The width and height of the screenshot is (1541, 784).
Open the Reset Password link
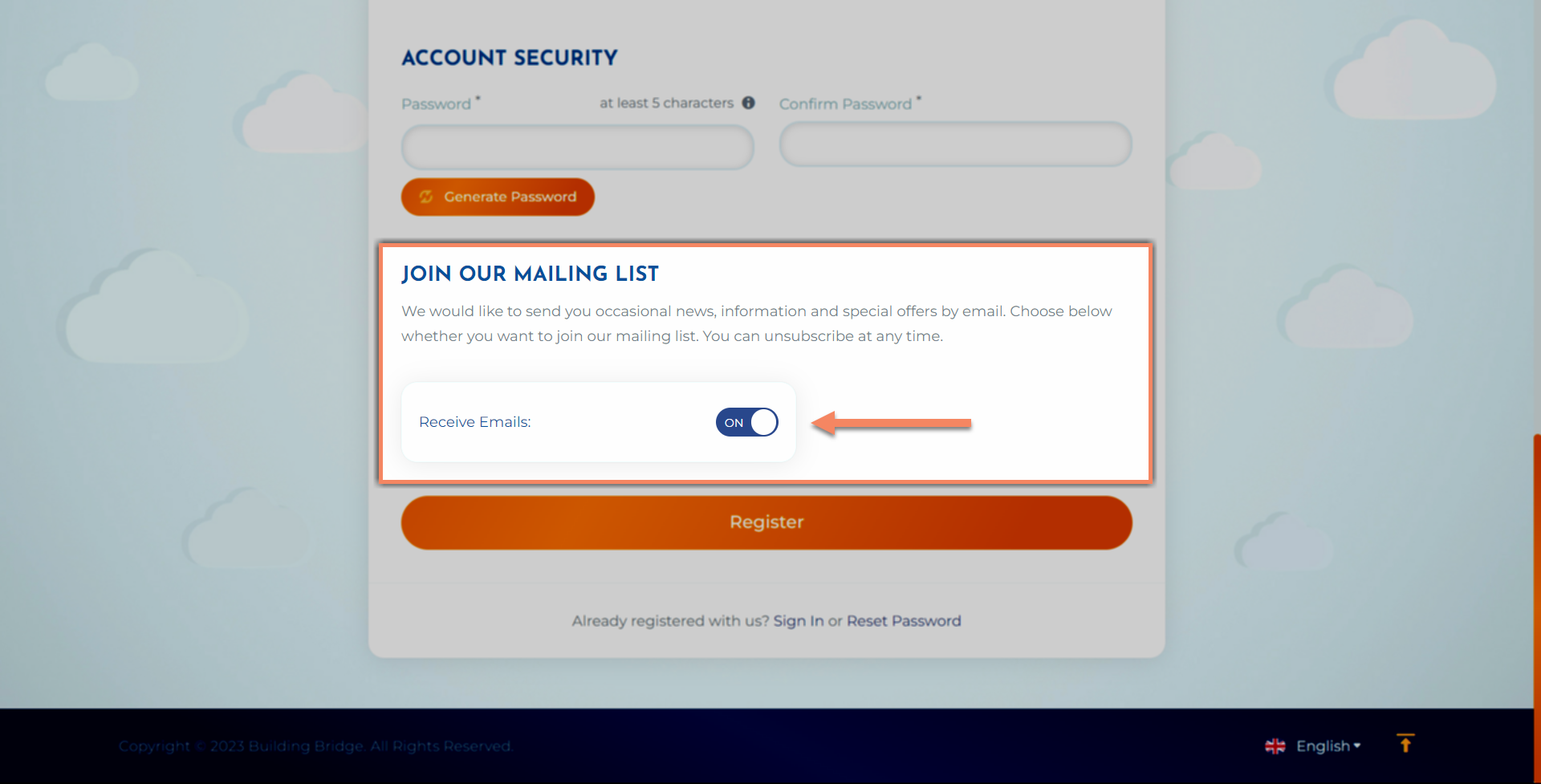coord(904,621)
